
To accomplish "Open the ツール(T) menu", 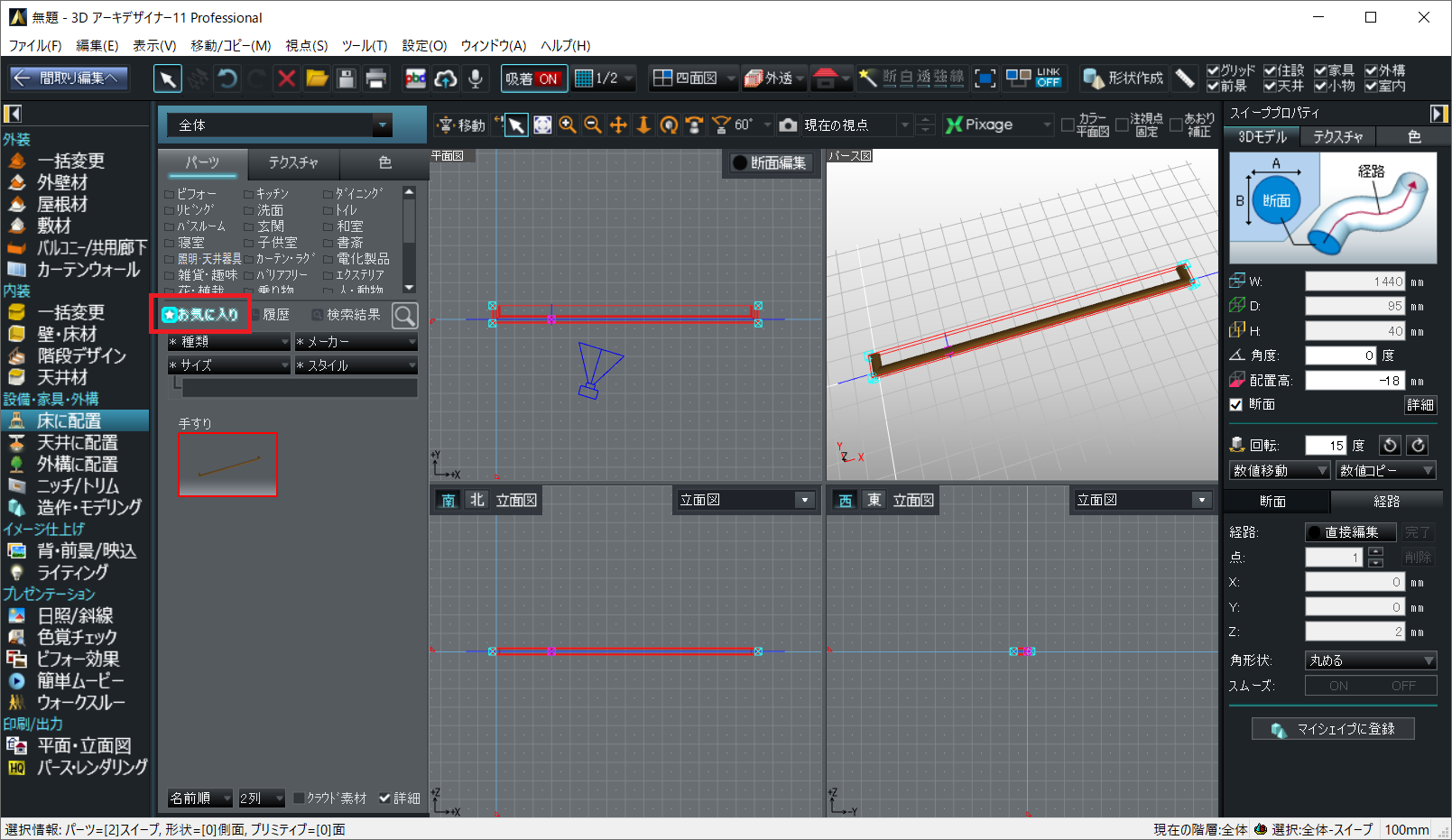I will click(364, 45).
